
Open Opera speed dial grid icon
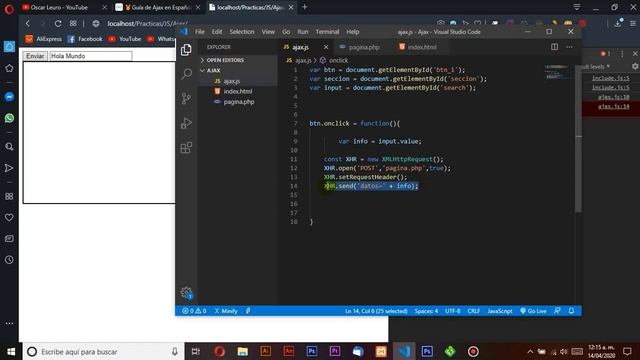click(73, 24)
